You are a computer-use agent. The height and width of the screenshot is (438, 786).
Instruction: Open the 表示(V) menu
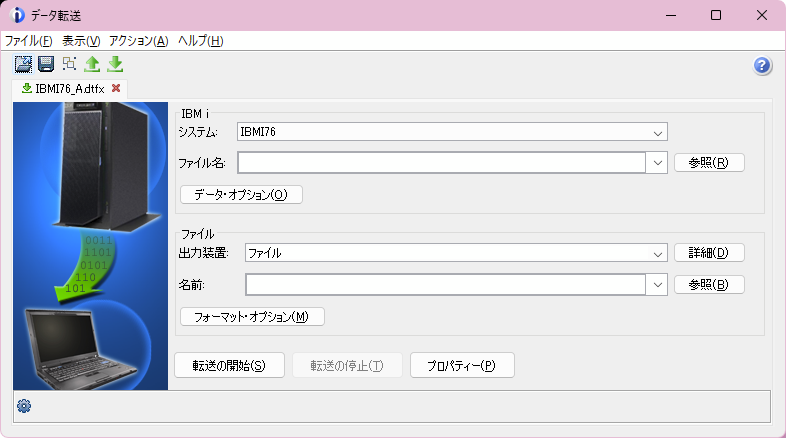tap(81, 41)
